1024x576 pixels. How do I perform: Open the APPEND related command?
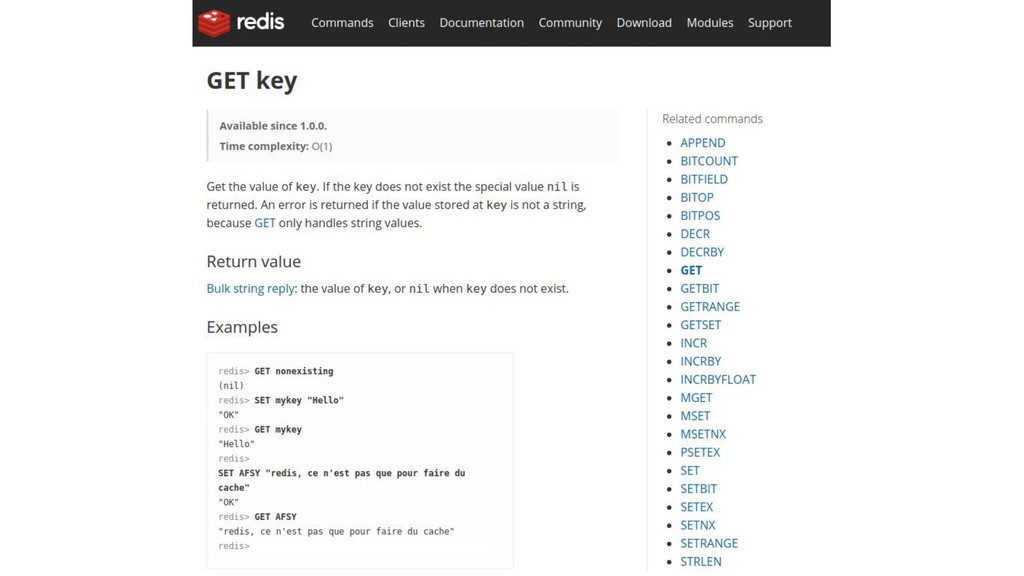click(703, 143)
